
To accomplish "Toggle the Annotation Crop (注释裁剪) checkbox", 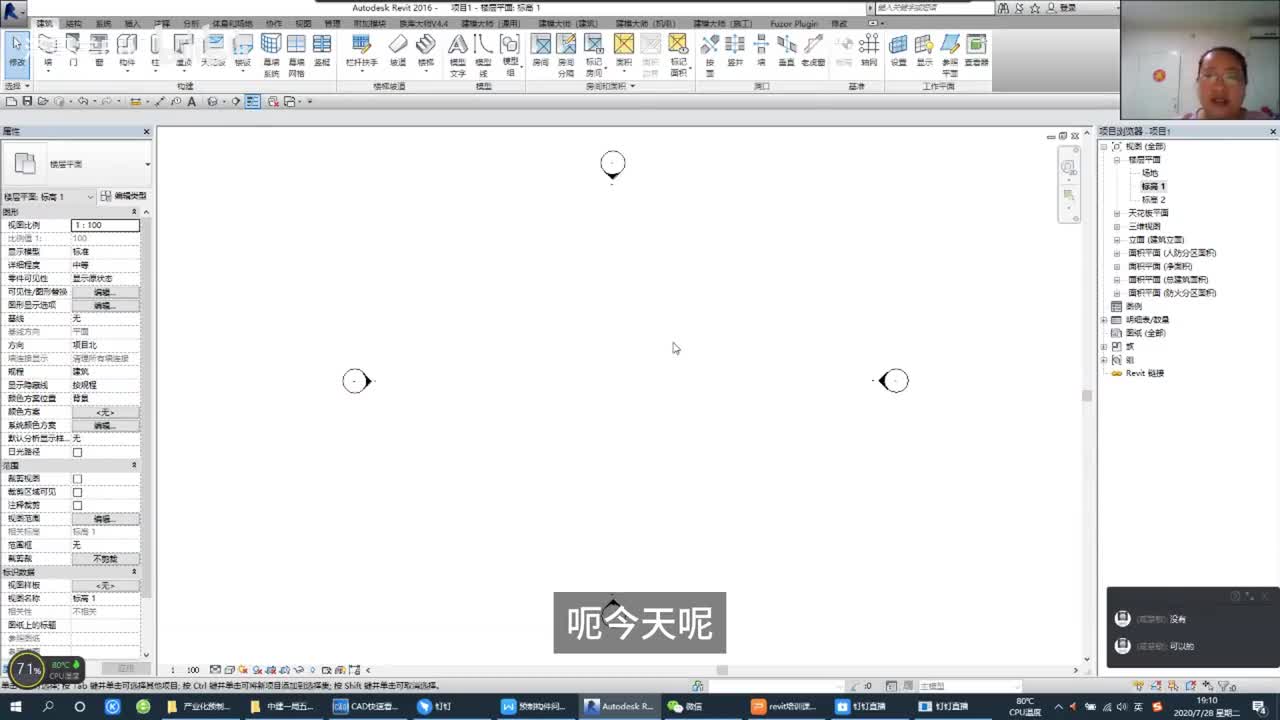I will (77, 505).
